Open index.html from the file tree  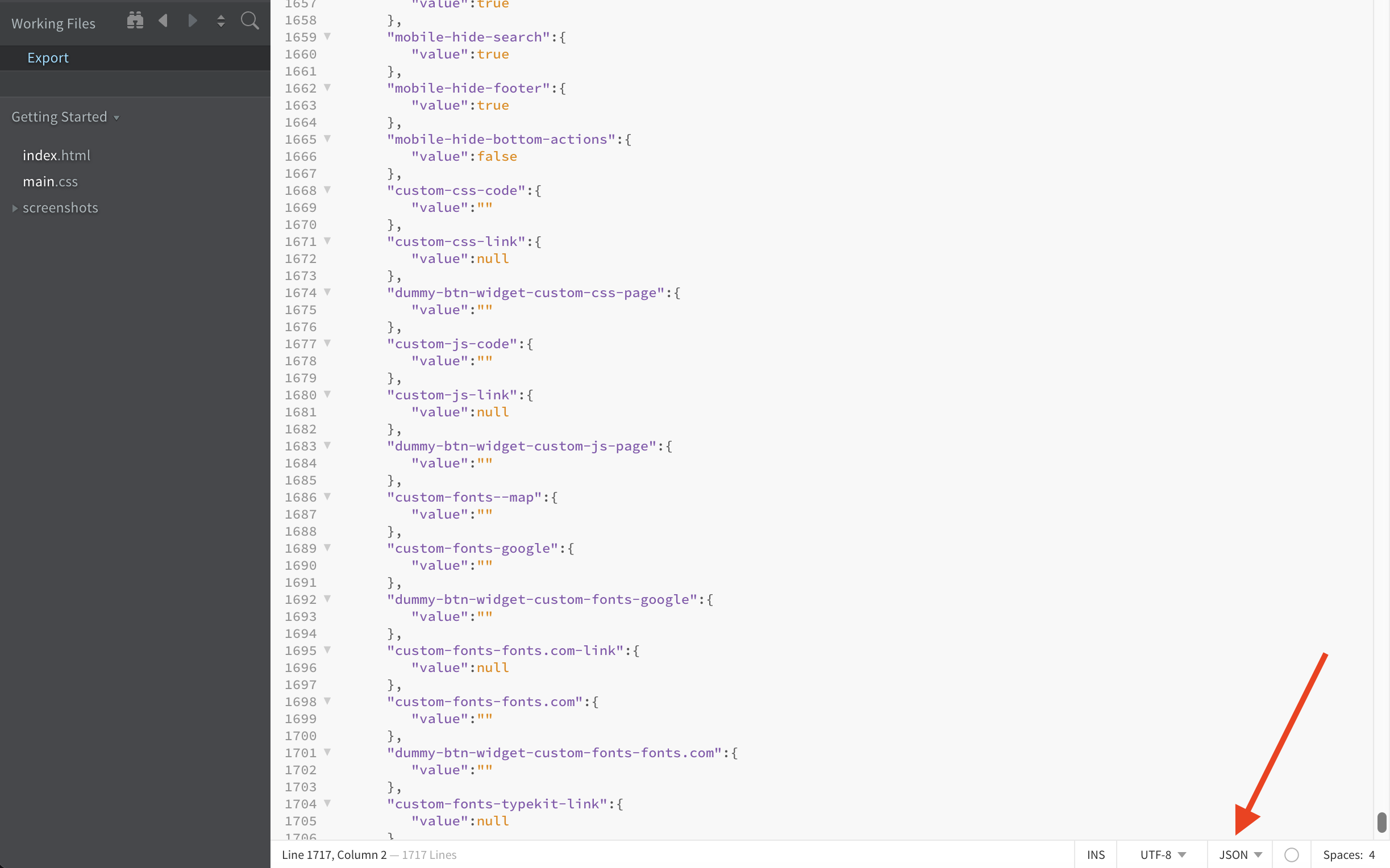(56, 156)
